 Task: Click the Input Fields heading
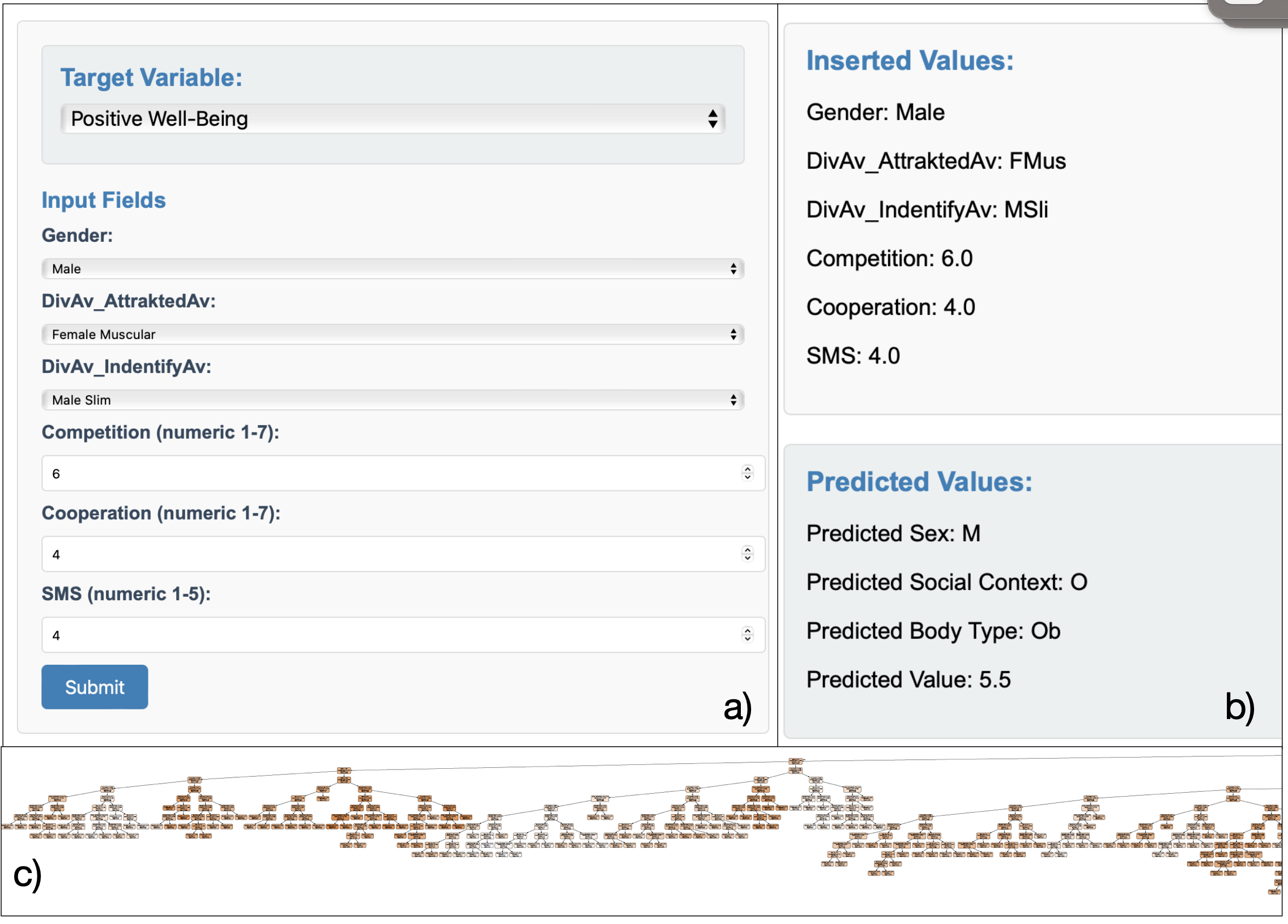(x=103, y=200)
